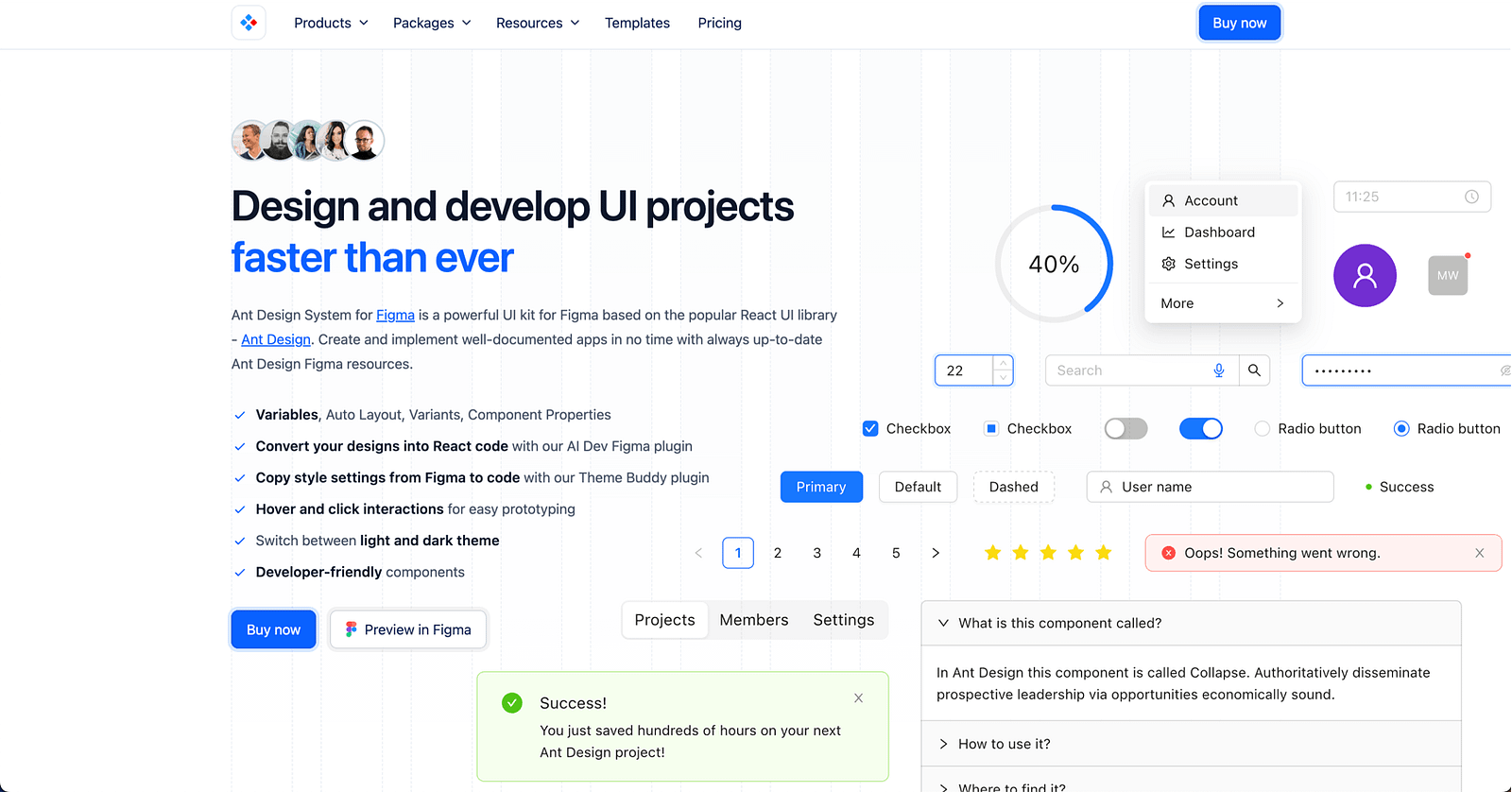The height and width of the screenshot is (792, 1512).
Task: Expand the More submenu
Action: (x=1223, y=303)
